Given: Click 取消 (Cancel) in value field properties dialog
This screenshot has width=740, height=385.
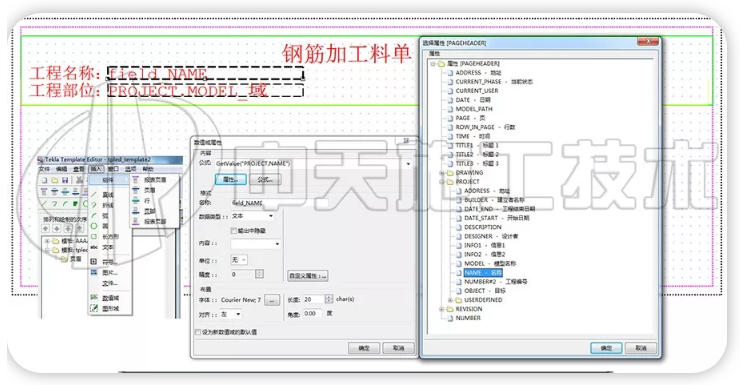Looking at the screenshot, I should [399, 348].
